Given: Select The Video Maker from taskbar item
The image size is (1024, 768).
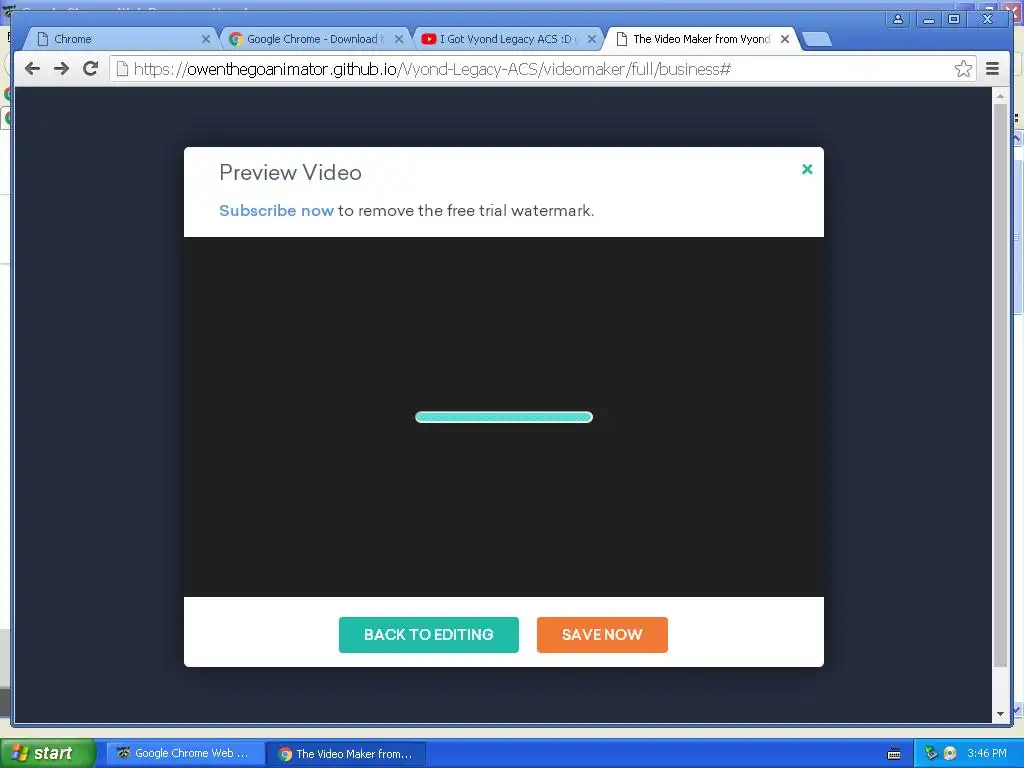Looking at the screenshot, I should click(347, 754).
